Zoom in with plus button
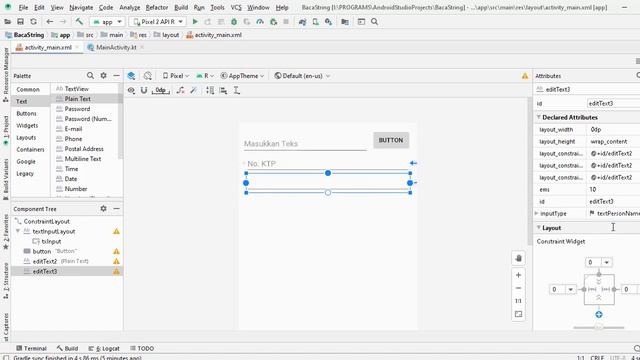This screenshot has width=640, height=360. (x=518, y=275)
